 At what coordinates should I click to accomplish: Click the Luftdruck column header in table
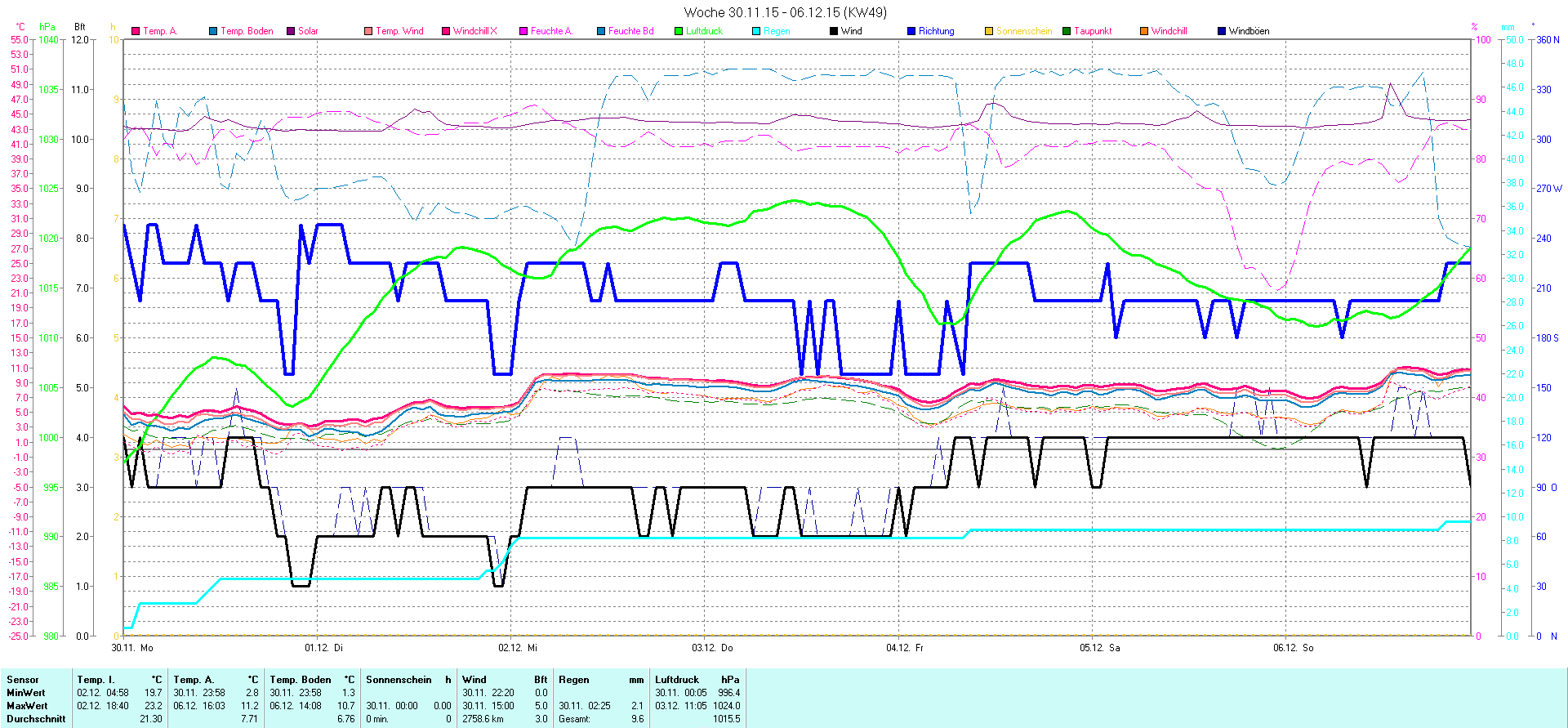(x=677, y=680)
